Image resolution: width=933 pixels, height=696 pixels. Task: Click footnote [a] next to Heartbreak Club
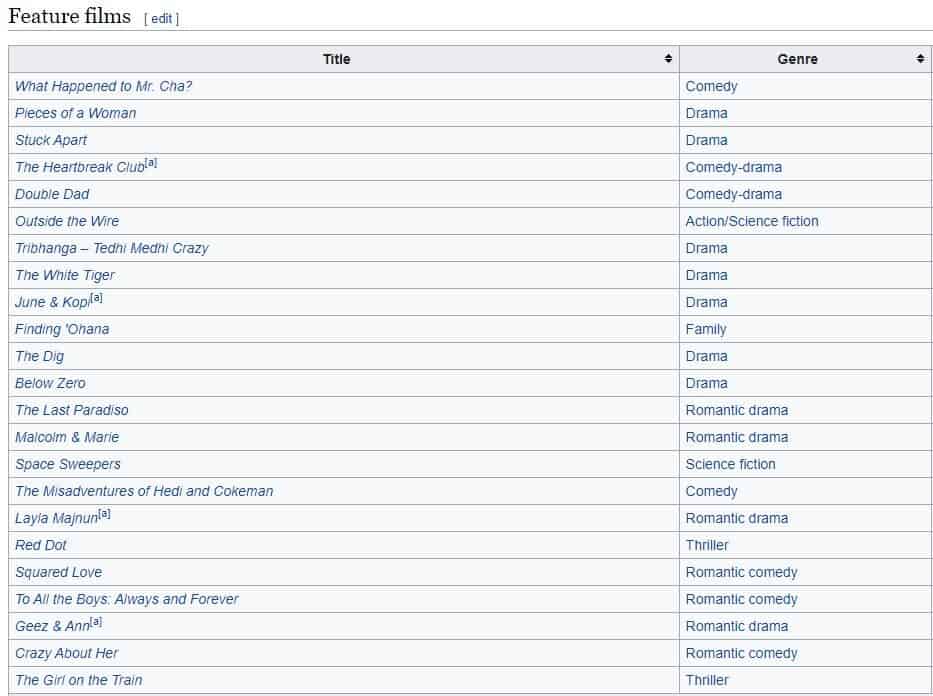pos(151,163)
